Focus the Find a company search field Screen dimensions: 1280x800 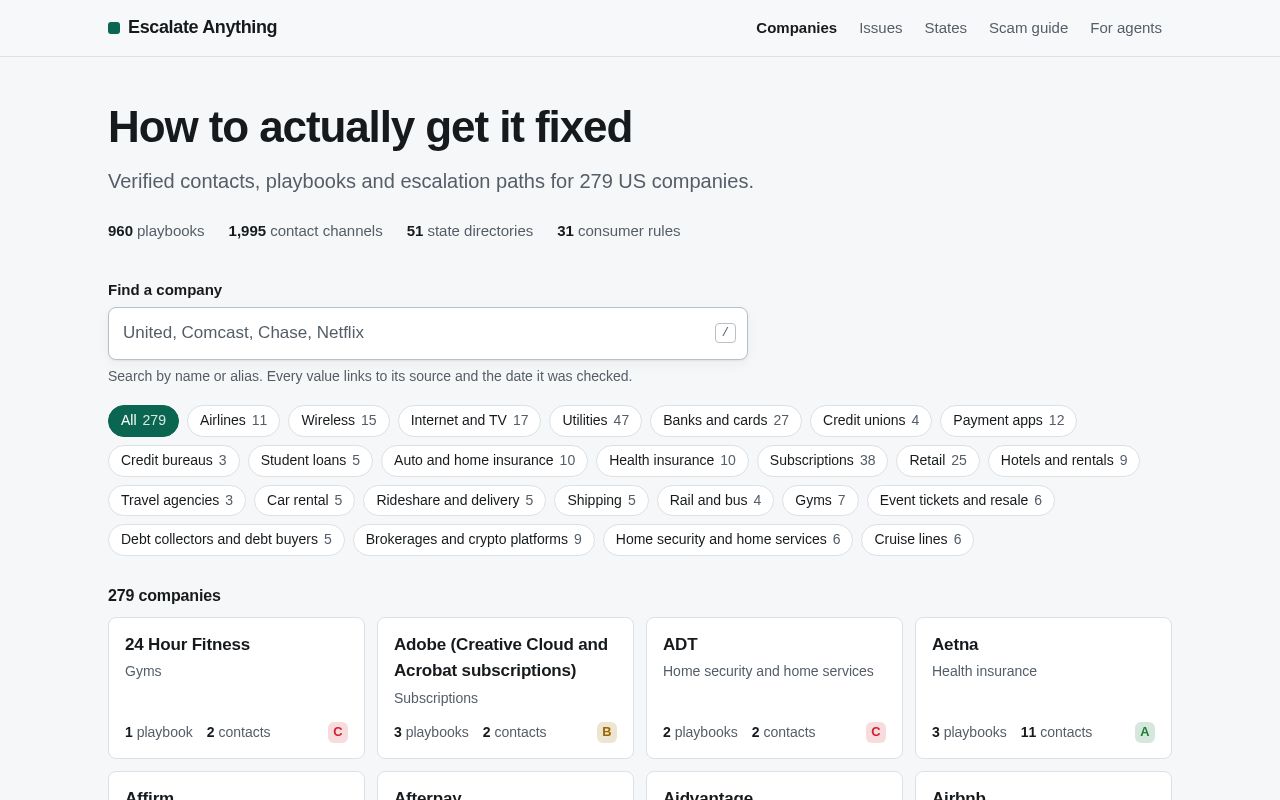[428, 333]
